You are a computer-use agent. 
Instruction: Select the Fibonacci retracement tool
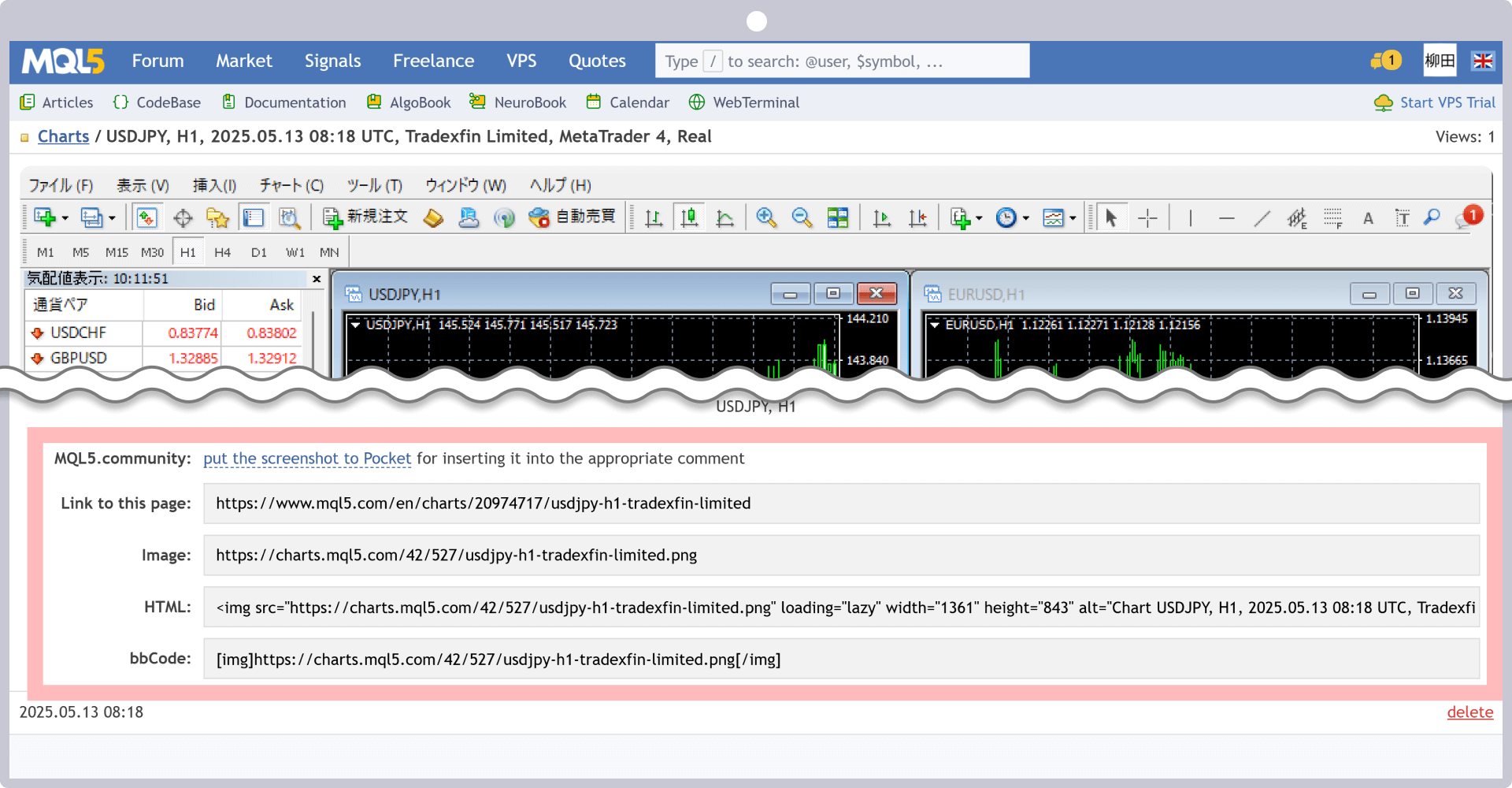tap(1333, 217)
